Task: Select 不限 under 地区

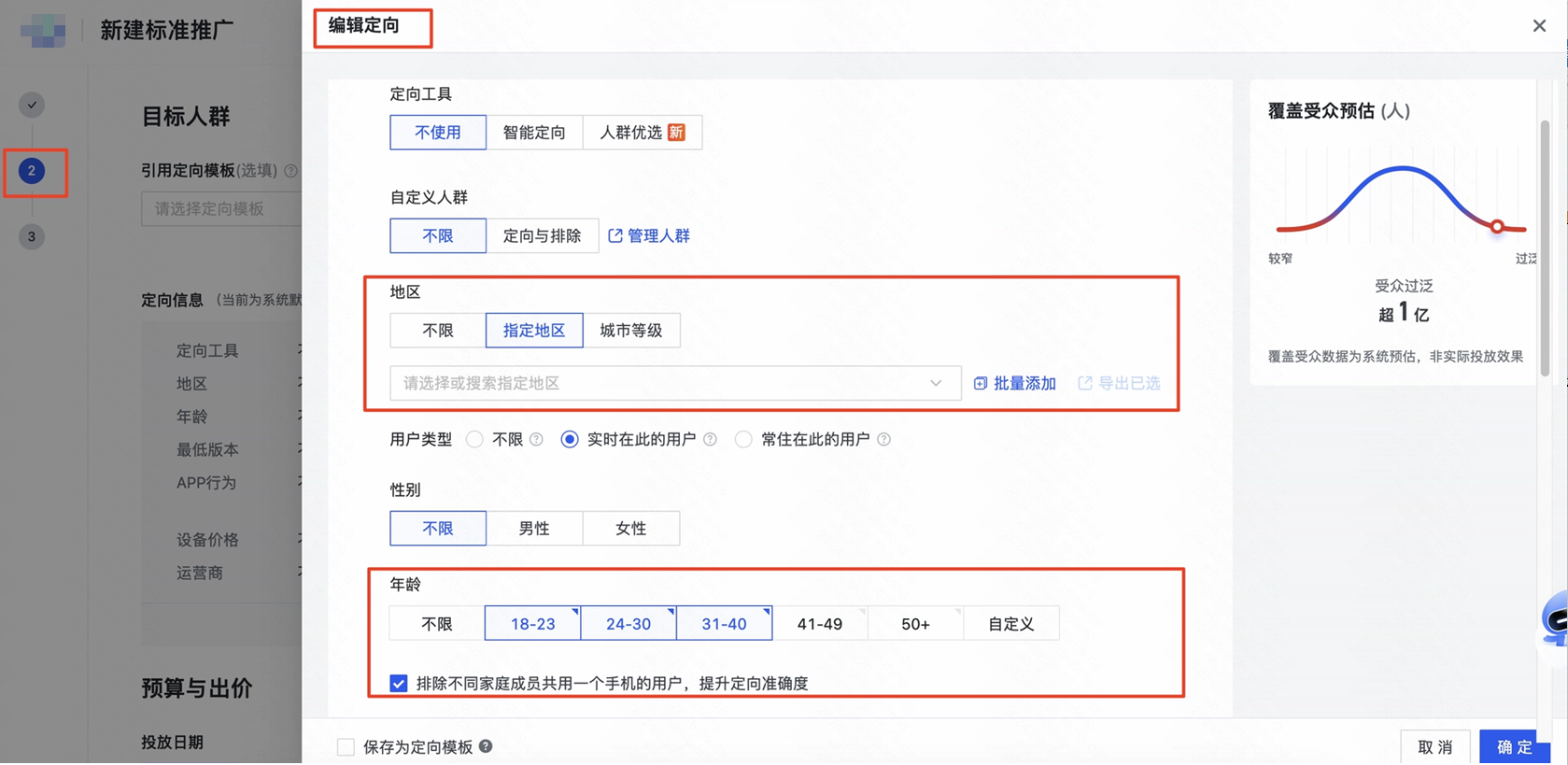Action: pyautogui.click(x=438, y=331)
